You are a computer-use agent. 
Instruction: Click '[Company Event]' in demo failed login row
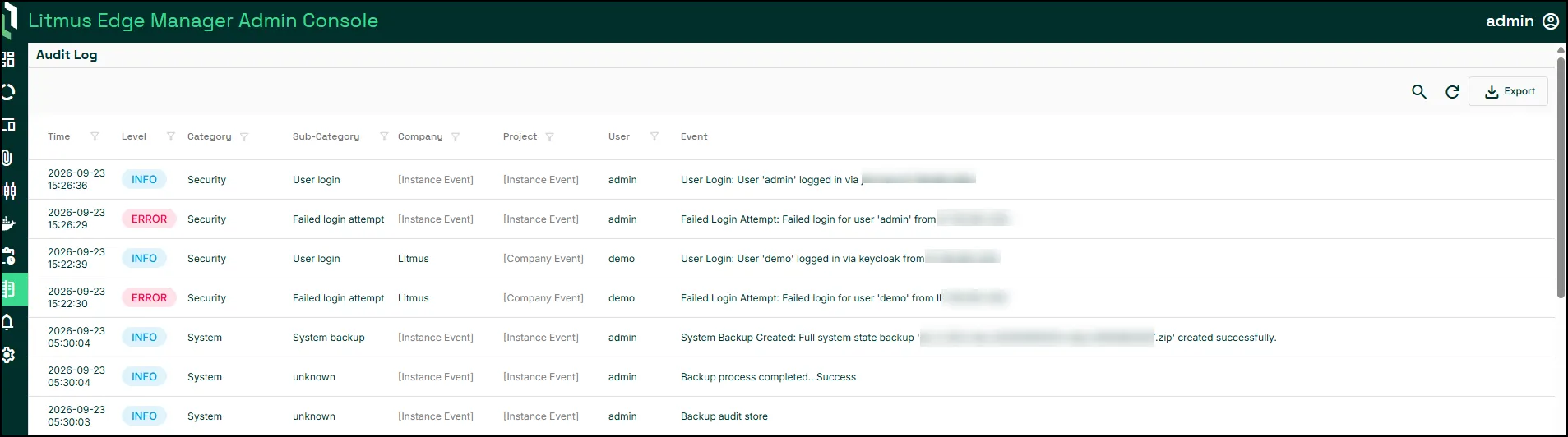543,298
